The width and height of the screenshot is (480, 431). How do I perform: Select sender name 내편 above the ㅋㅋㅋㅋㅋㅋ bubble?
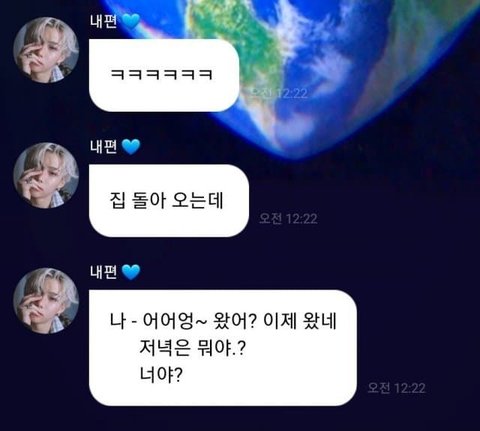[x=103, y=21]
